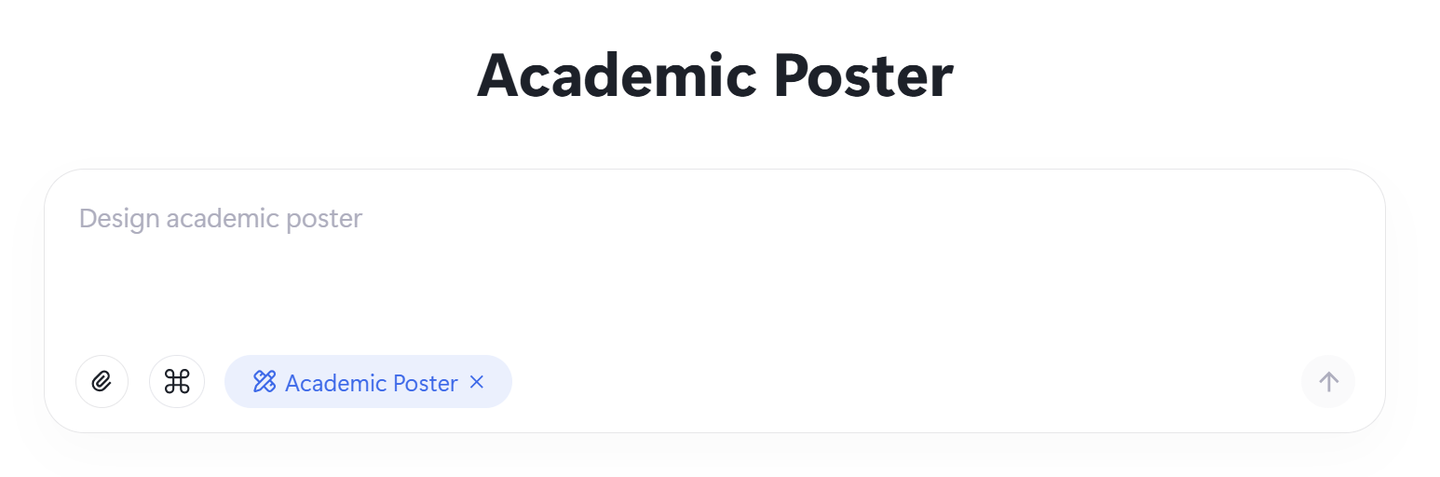Click the circular button with the paperclip

[x=102, y=382]
